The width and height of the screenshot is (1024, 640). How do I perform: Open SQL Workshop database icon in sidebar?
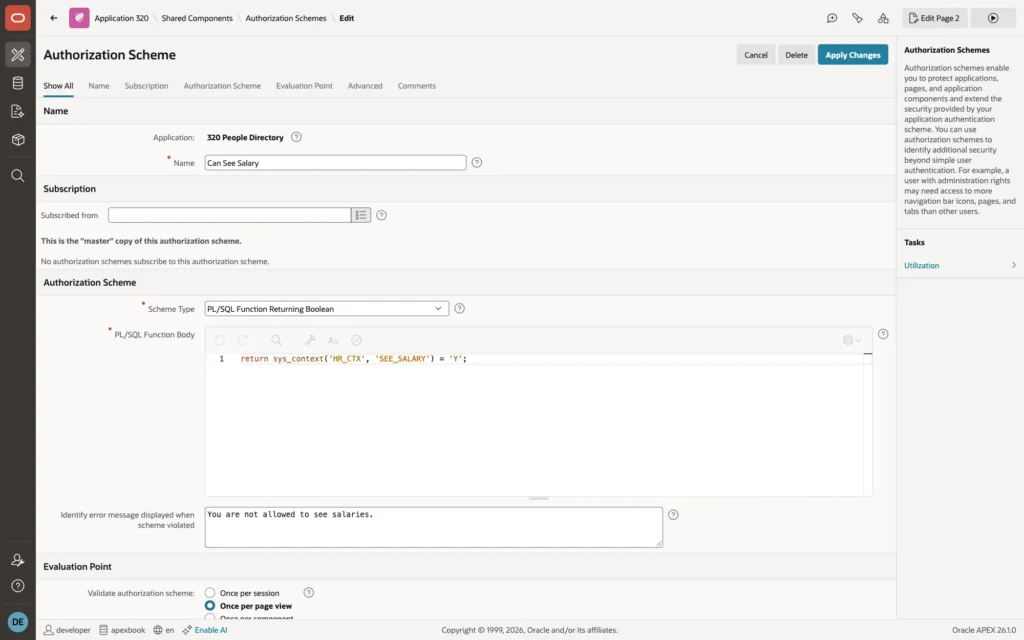[18, 83]
